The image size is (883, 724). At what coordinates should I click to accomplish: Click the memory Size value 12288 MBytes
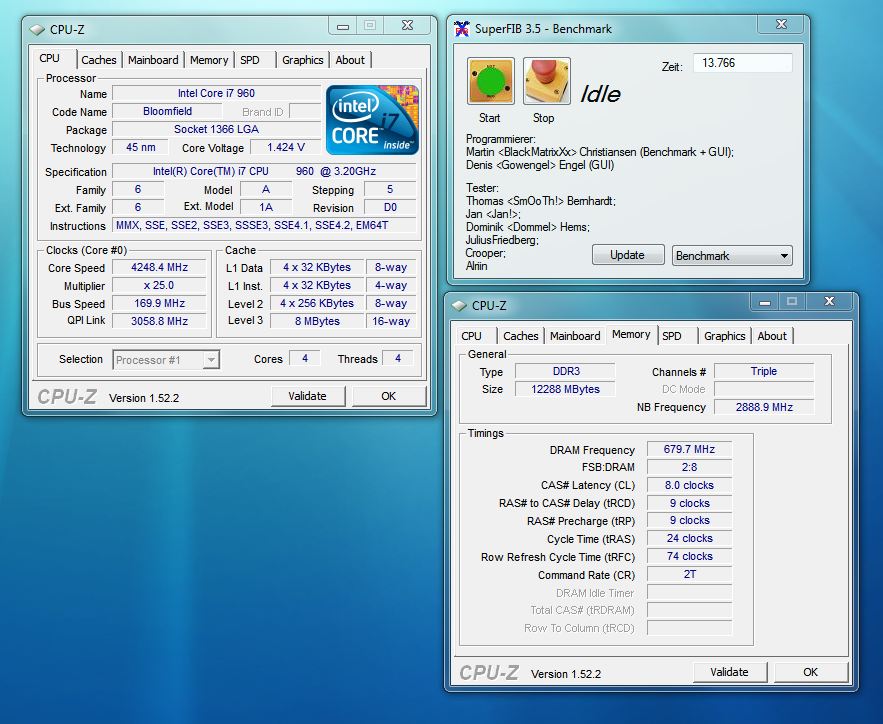point(565,389)
